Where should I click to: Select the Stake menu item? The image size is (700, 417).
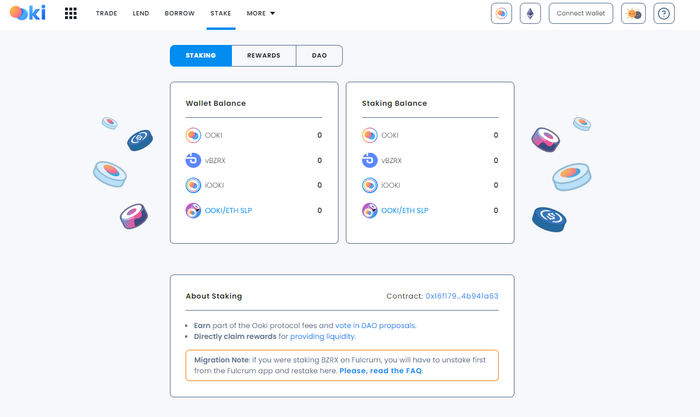pos(221,13)
